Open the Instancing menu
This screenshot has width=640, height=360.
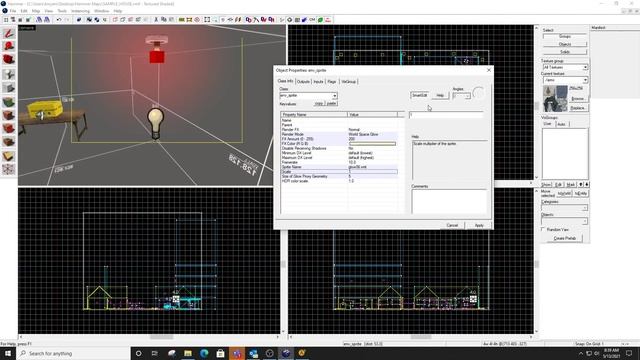[80, 11]
